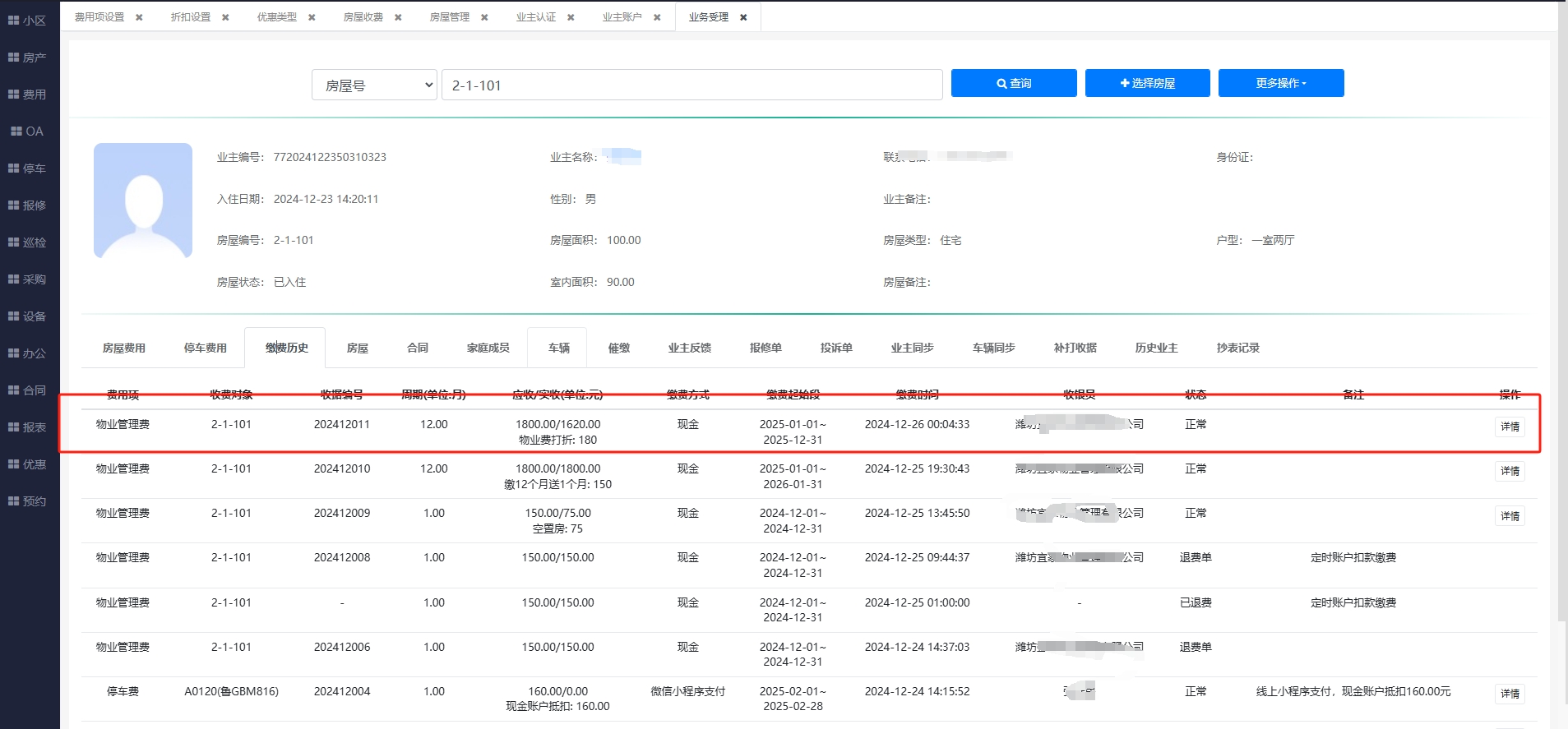Click the 微信小程序支付 payment method cell
The height and width of the screenshot is (729, 1568).
pos(688,691)
